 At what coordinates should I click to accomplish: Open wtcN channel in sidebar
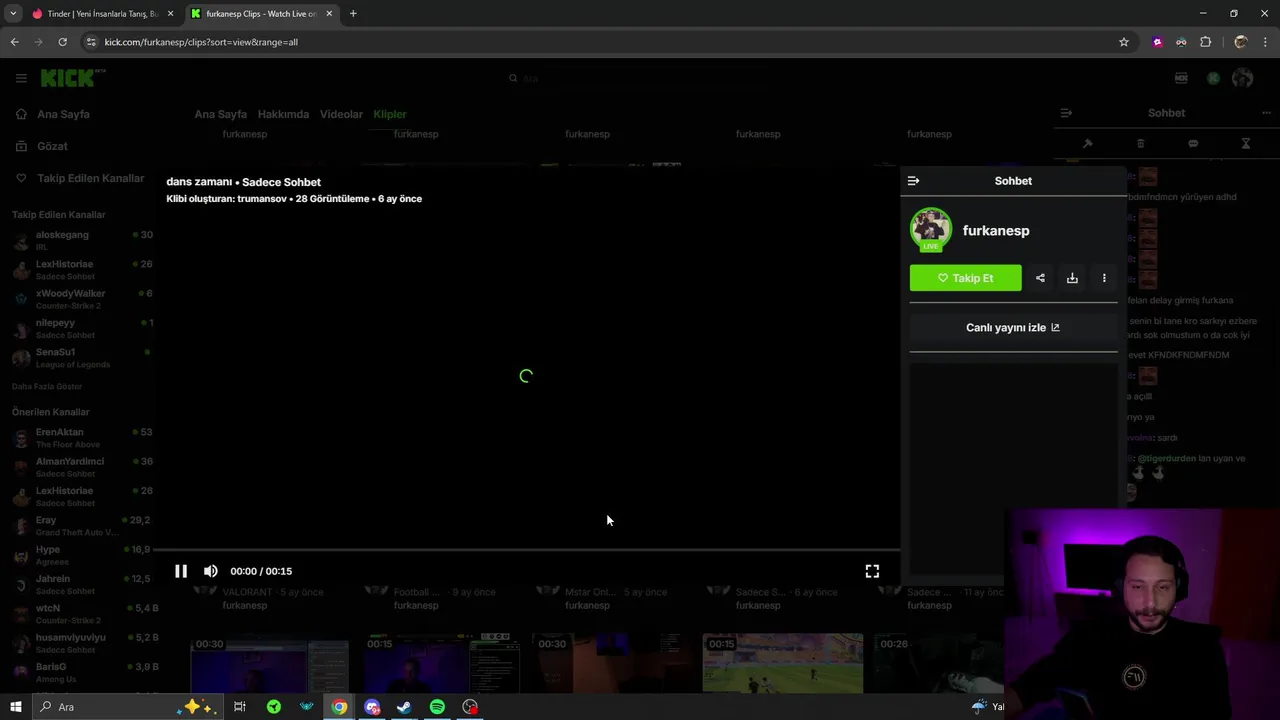click(82, 613)
